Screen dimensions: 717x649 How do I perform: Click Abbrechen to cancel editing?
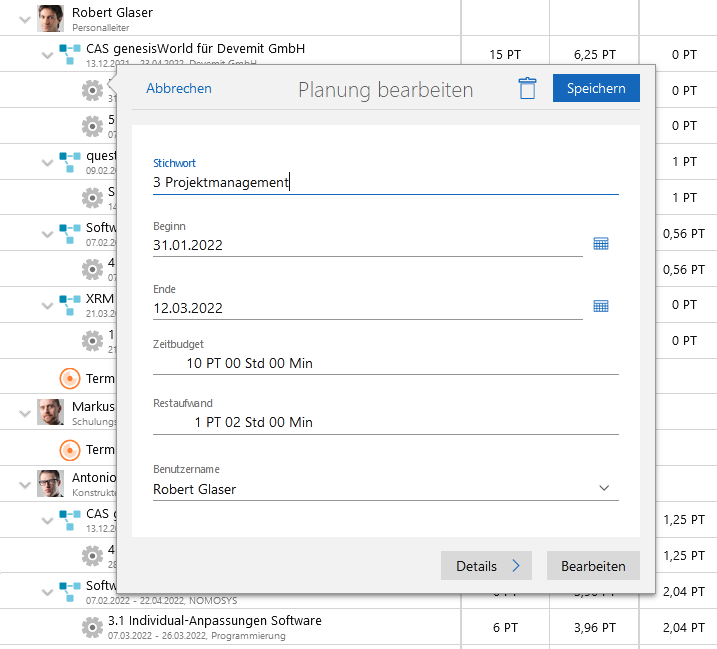(x=179, y=89)
